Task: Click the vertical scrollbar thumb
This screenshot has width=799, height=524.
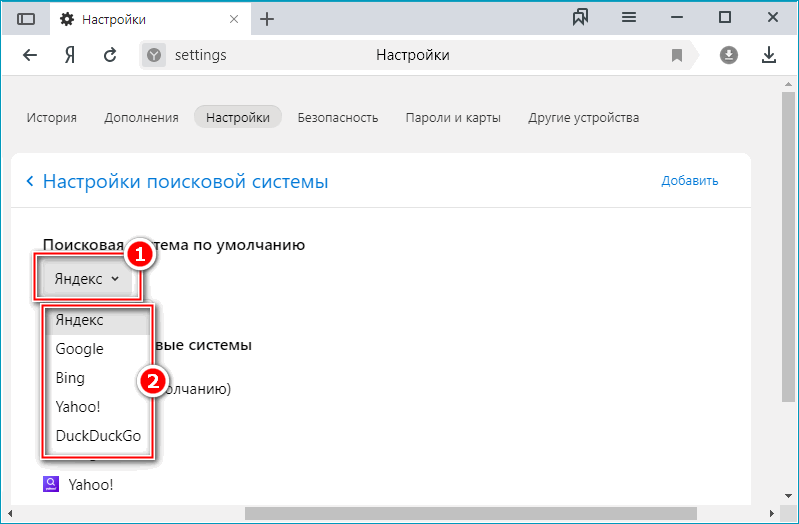Action: (x=789, y=247)
